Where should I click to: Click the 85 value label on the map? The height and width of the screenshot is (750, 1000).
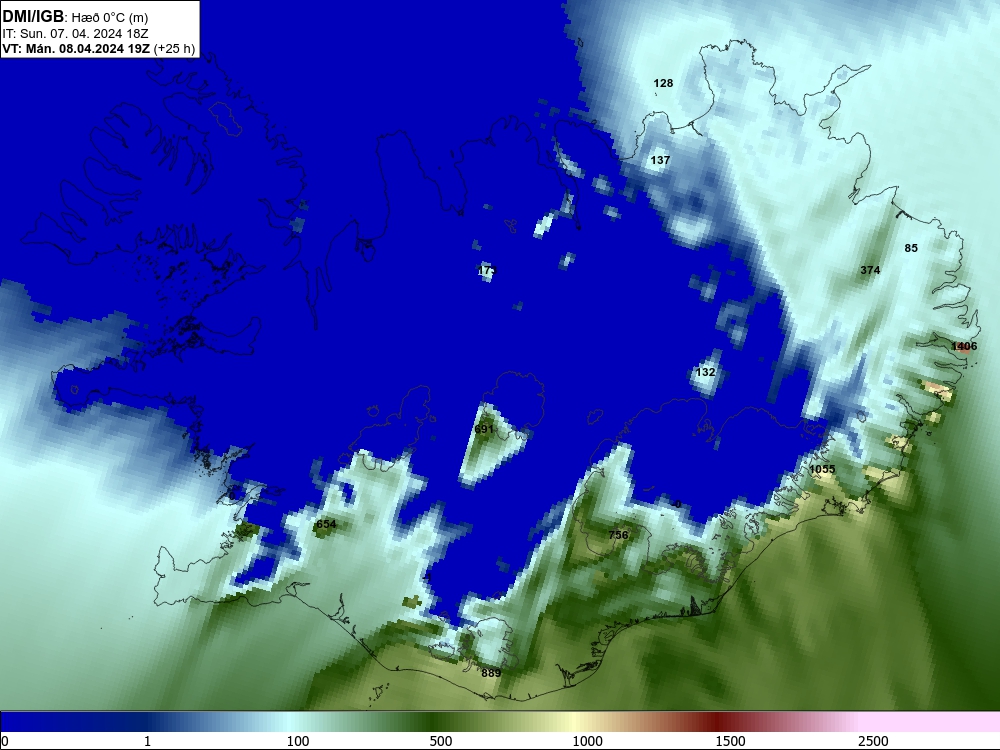[911, 248]
